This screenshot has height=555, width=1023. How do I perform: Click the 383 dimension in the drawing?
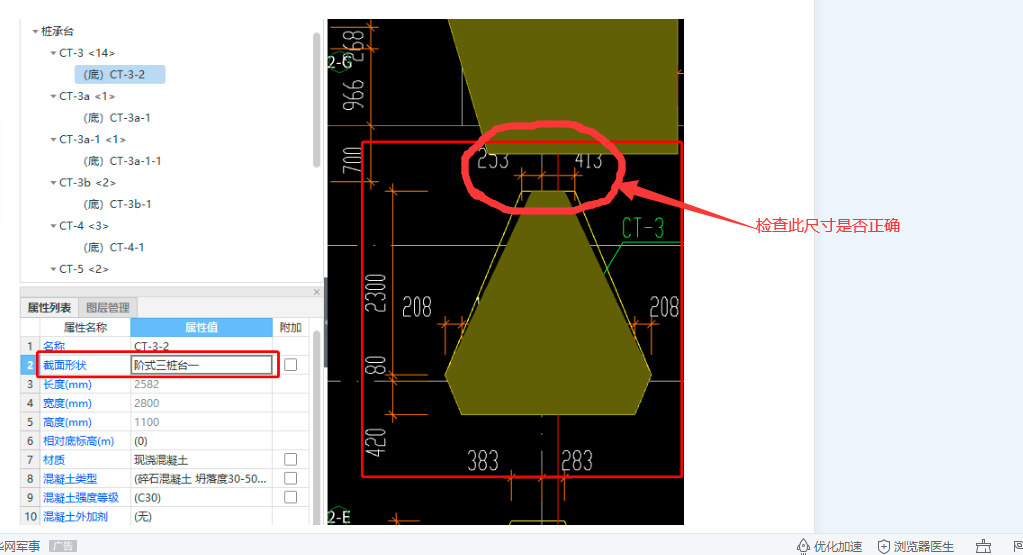pos(483,461)
